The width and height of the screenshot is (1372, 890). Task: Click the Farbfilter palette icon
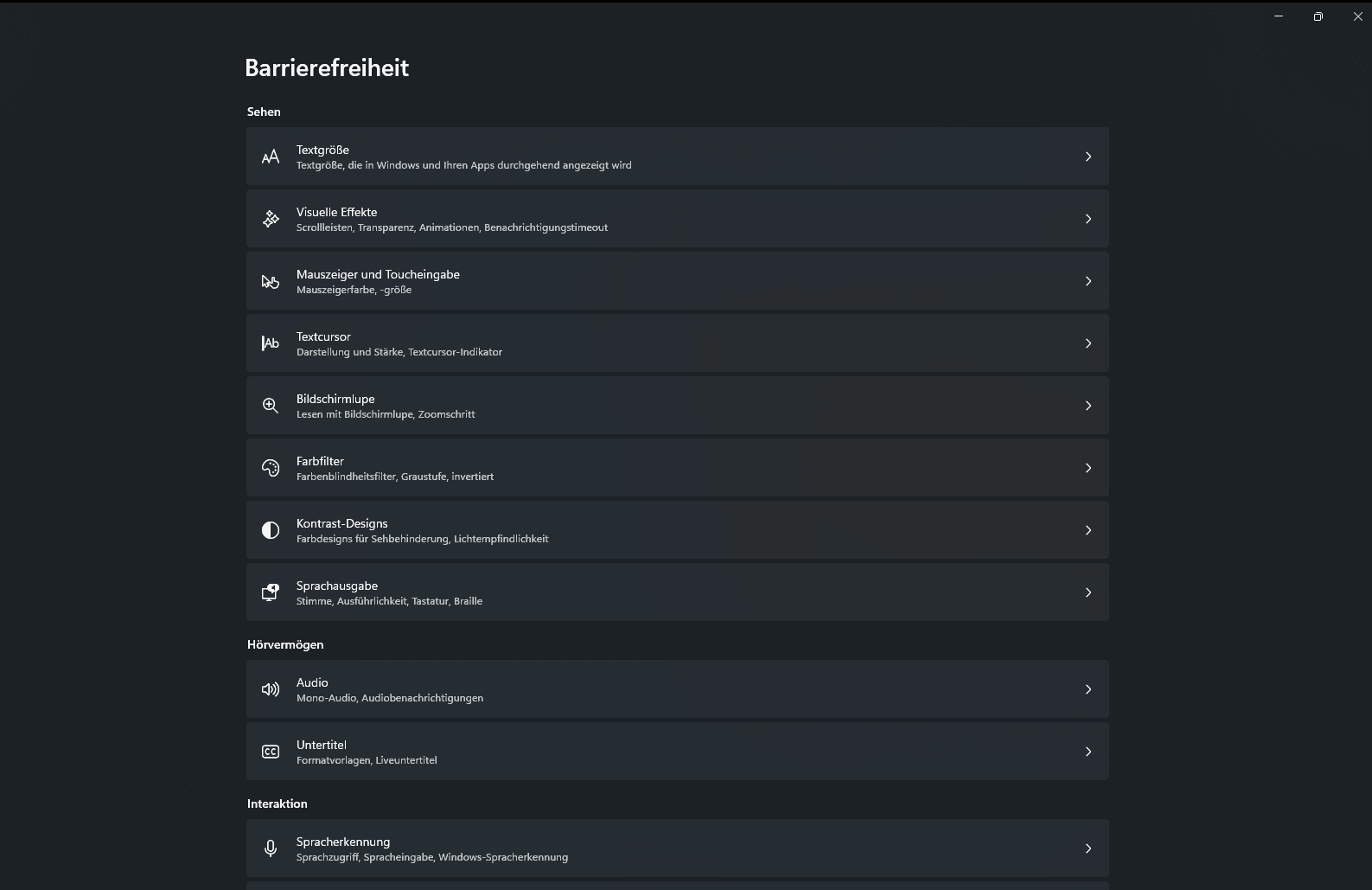(271, 468)
